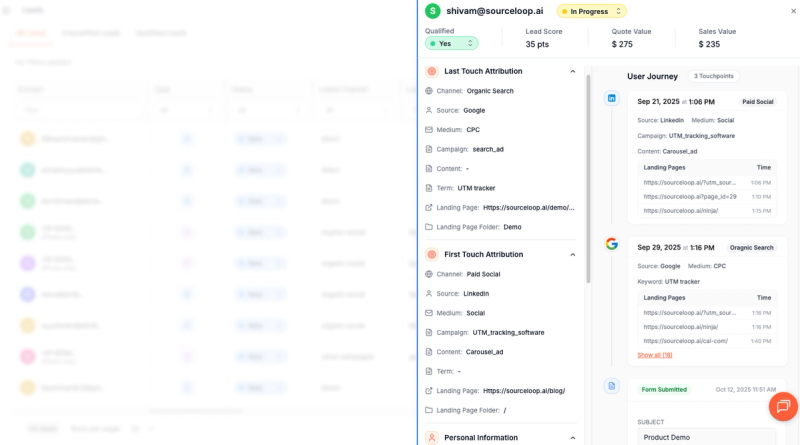
Task: Click the envelope icon beside Medium: CPC
Action: click(429, 130)
